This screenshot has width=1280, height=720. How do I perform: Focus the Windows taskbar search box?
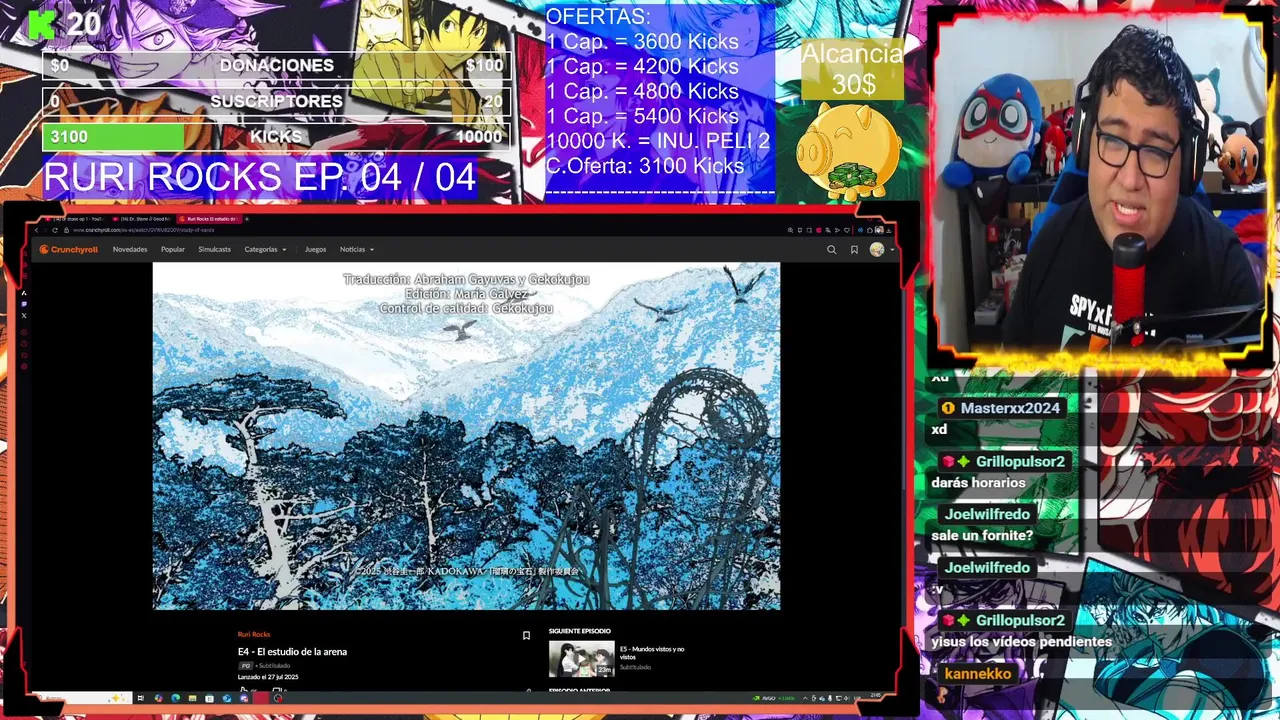[x=80, y=698]
